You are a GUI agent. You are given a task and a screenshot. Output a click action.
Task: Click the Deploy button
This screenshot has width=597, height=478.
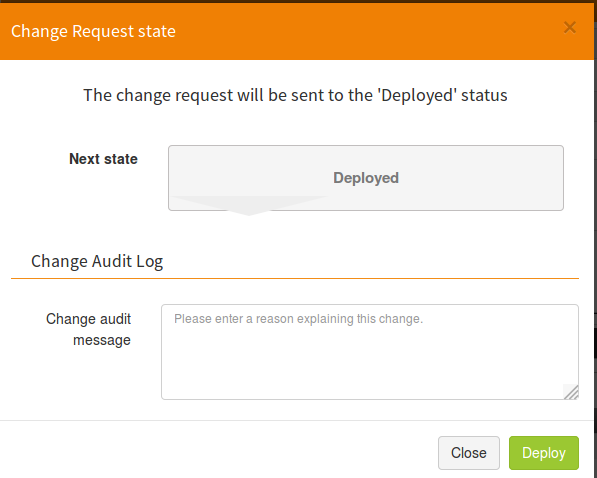(544, 453)
